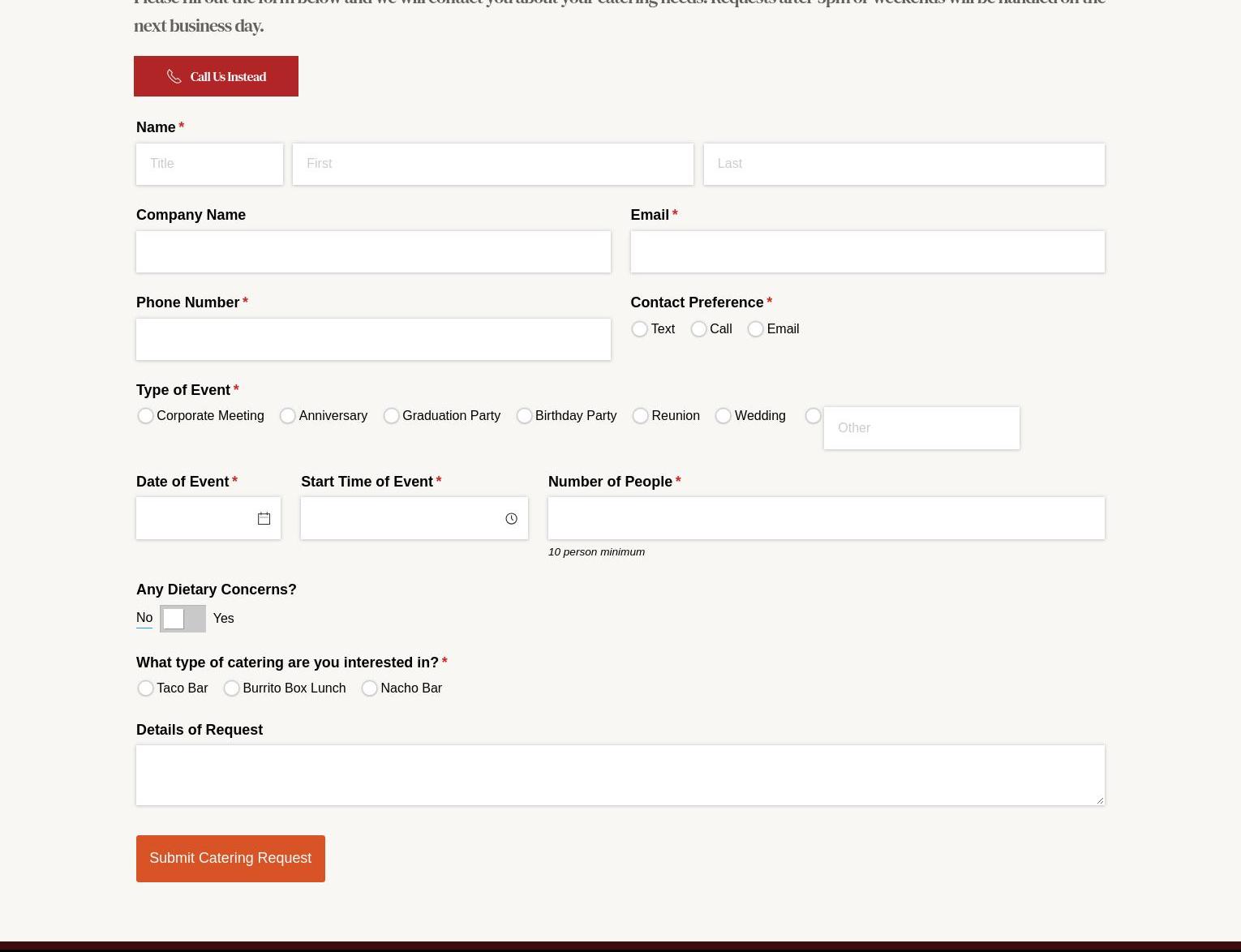The image size is (1241, 952).
Task: Click the Number of People field
Action: pyautogui.click(x=826, y=518)
